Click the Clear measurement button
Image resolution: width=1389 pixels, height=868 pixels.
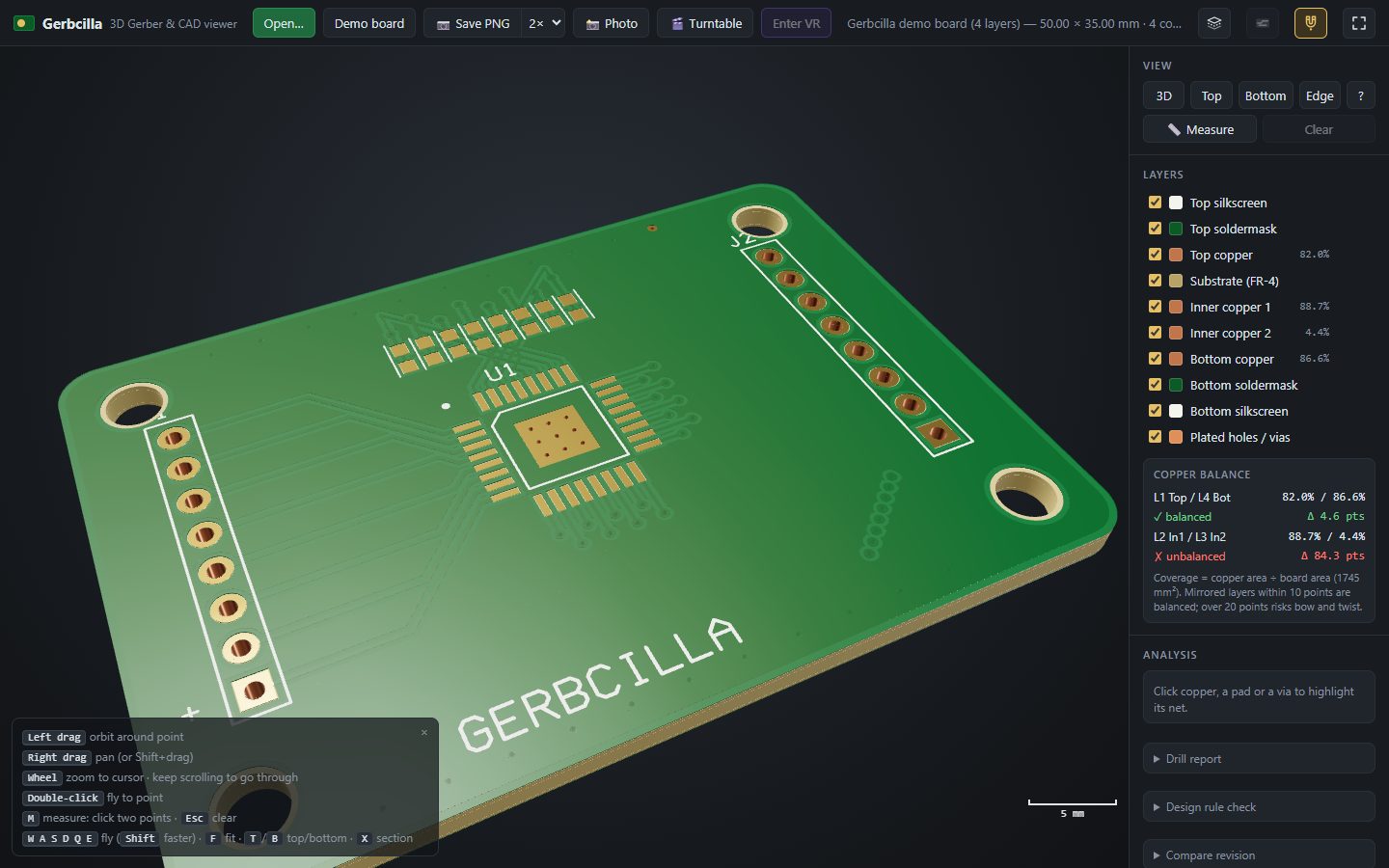[1319, 129]
